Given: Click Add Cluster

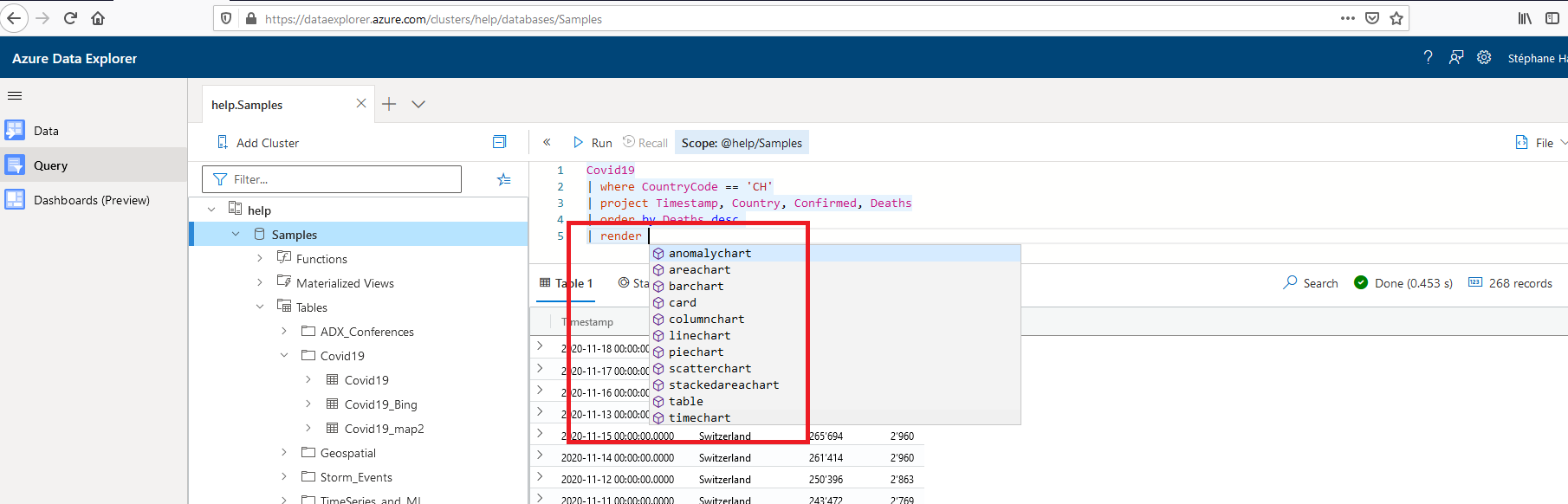Looking at the screenshot, I should pos(257,143).
